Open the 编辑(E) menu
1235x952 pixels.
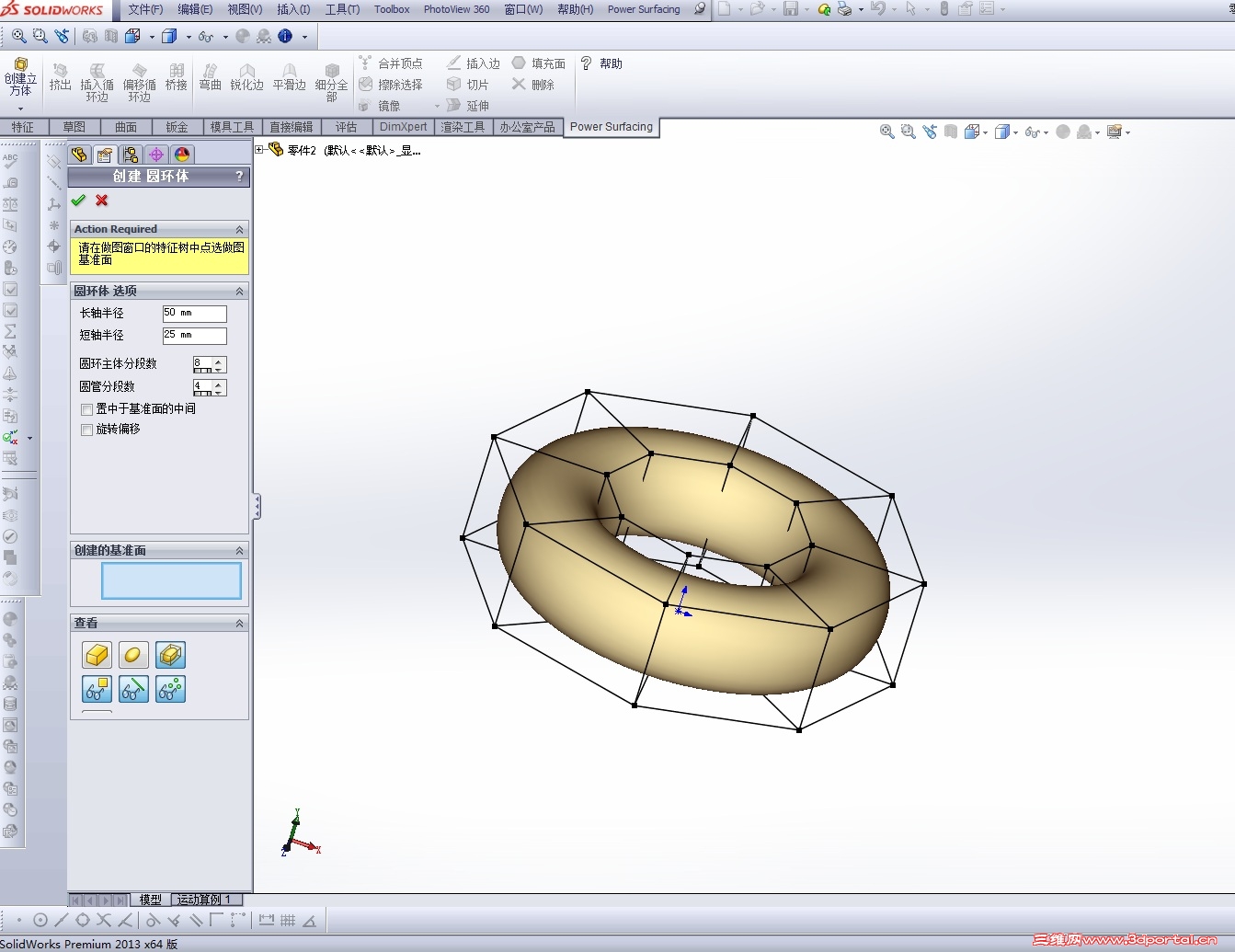(x=195, y=9)
